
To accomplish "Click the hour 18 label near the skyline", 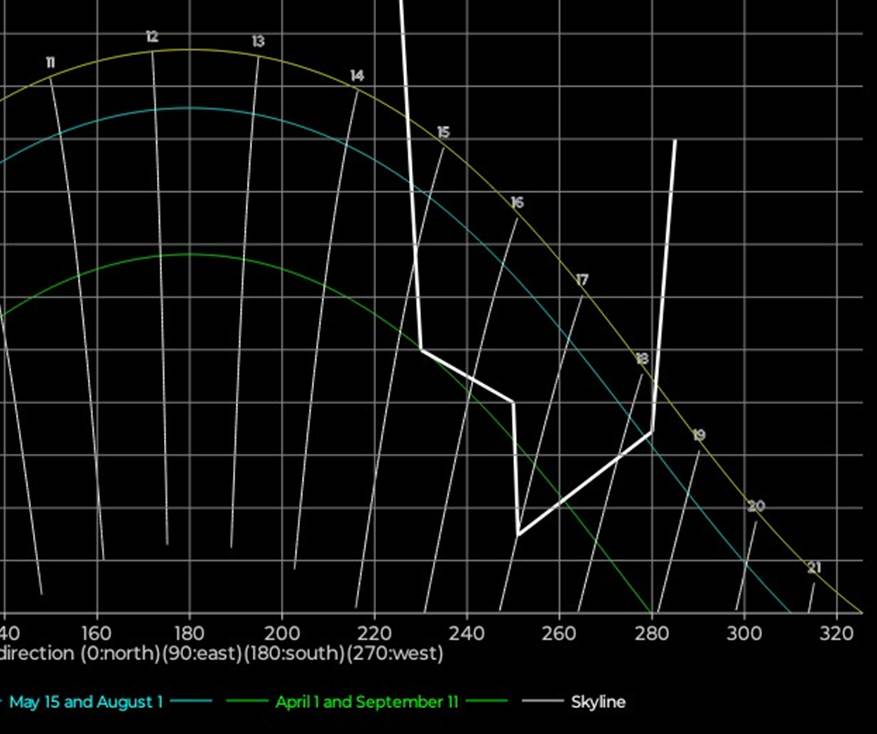I will pos(642,359).
